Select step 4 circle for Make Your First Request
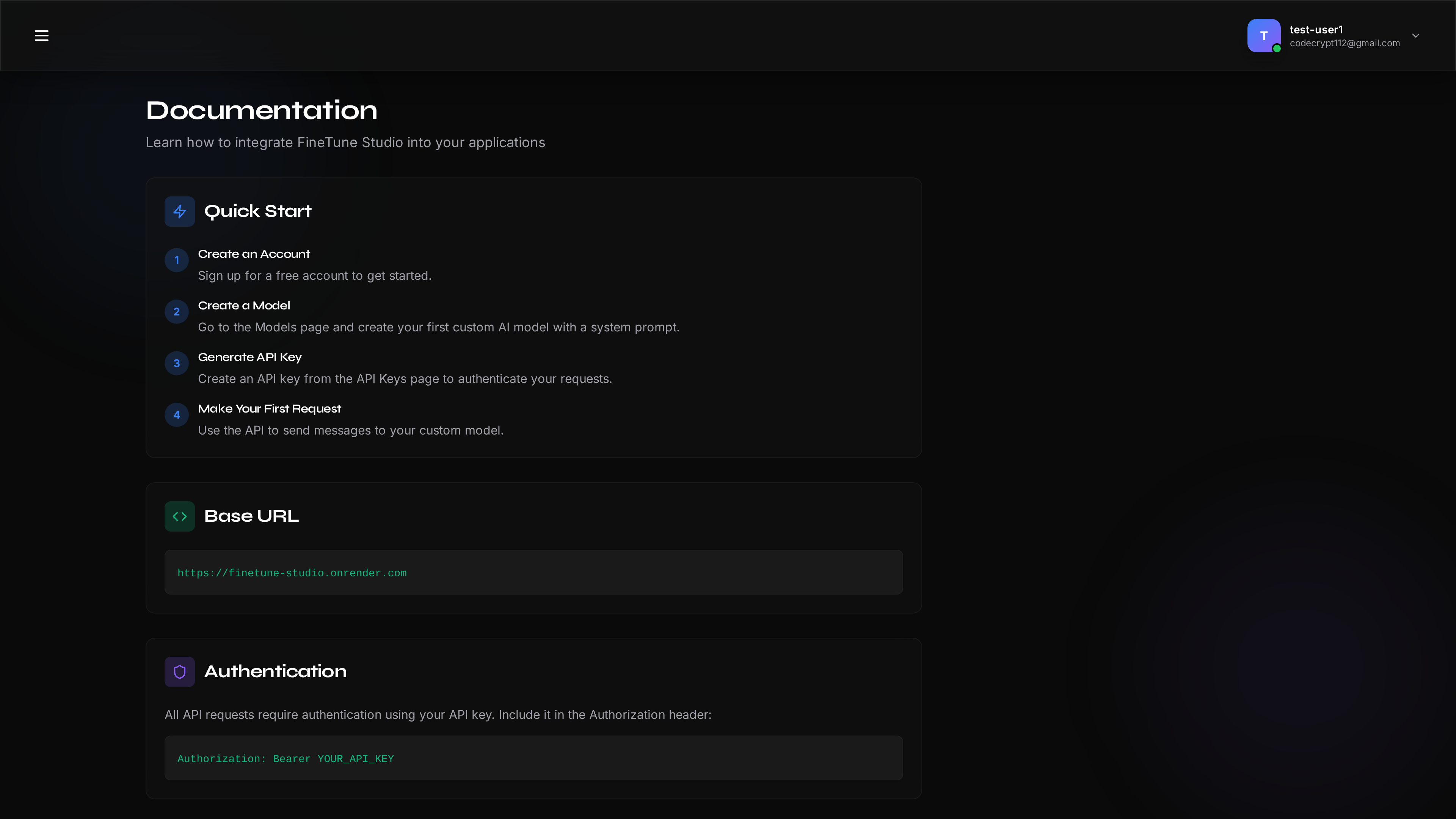1456x819 pixels. [176, 415]
